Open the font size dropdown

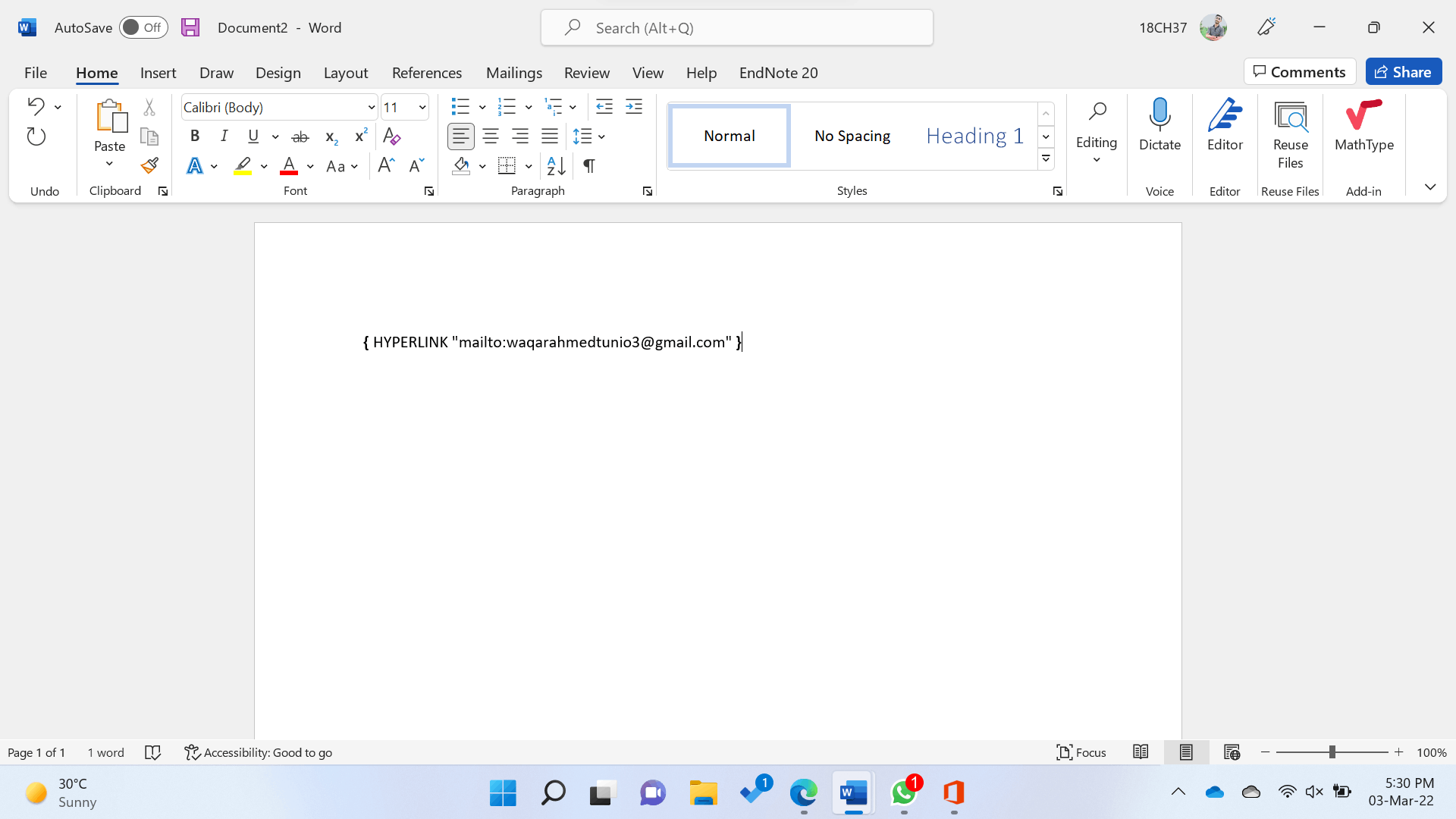(x=422, y=107)
